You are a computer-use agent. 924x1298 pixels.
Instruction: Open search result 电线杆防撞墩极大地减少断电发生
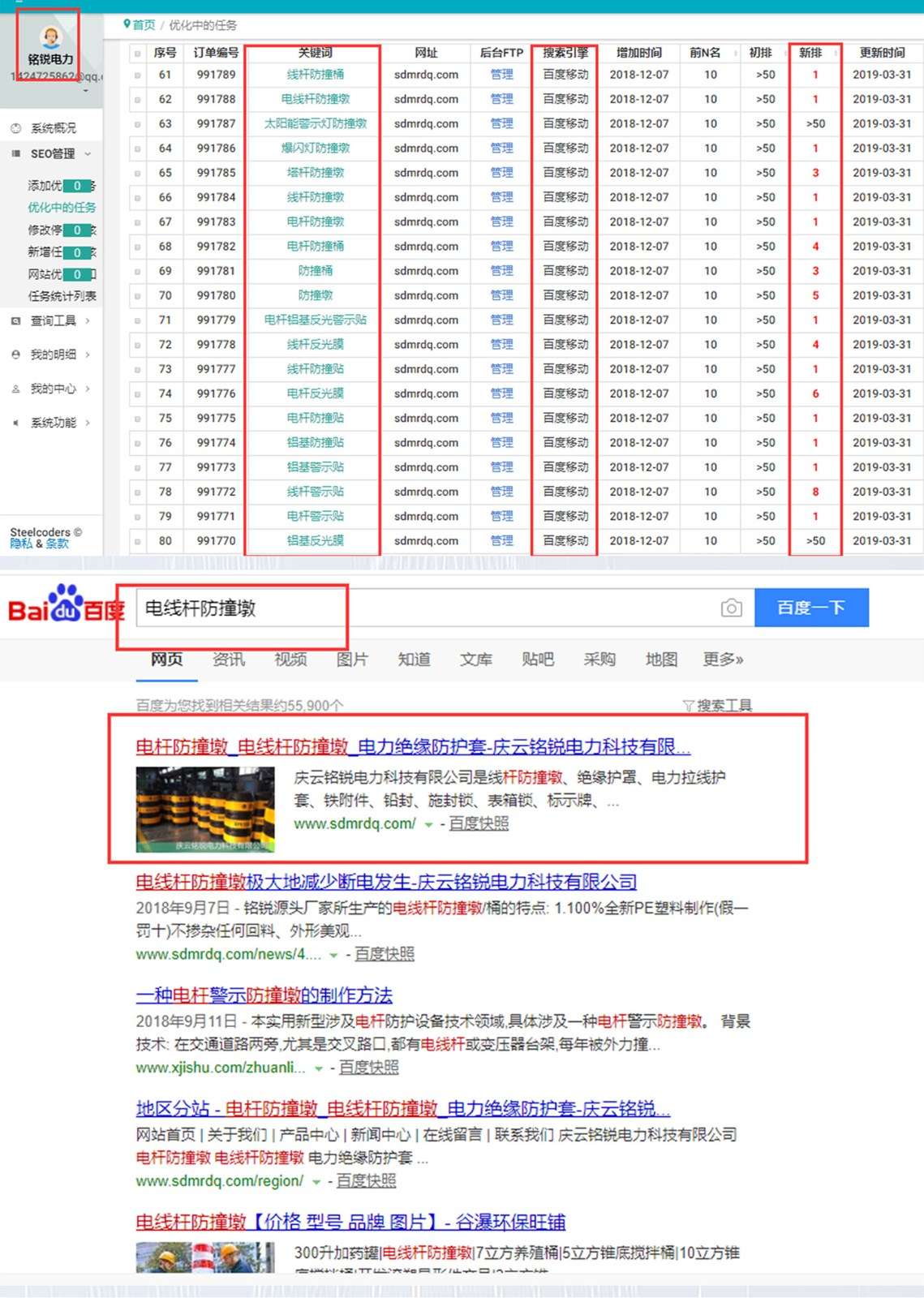click(x=386, y=882)
